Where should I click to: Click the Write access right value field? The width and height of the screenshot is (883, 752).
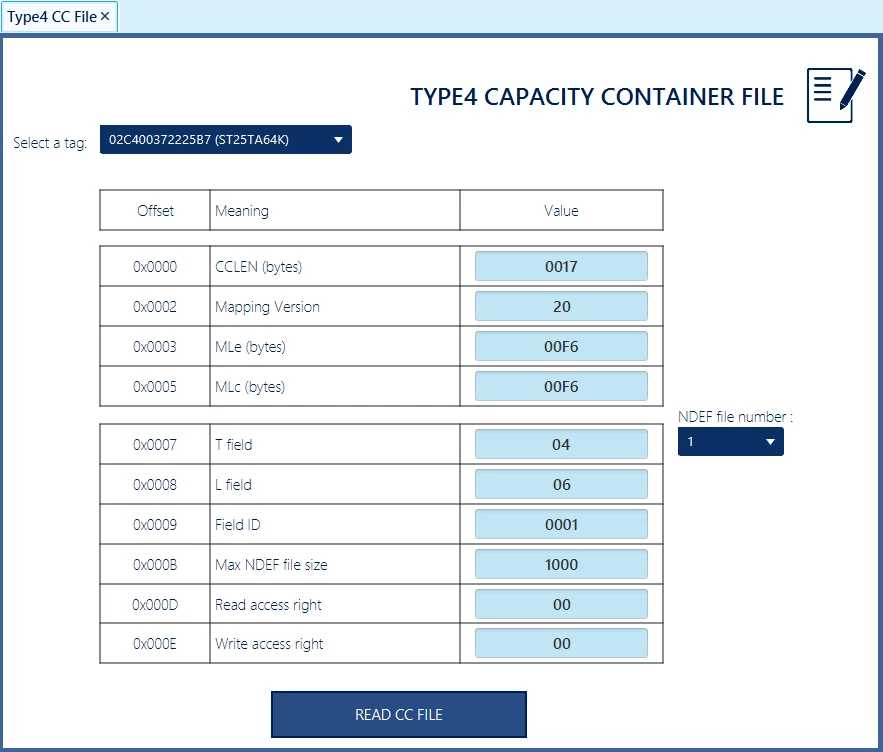(561, 643)
